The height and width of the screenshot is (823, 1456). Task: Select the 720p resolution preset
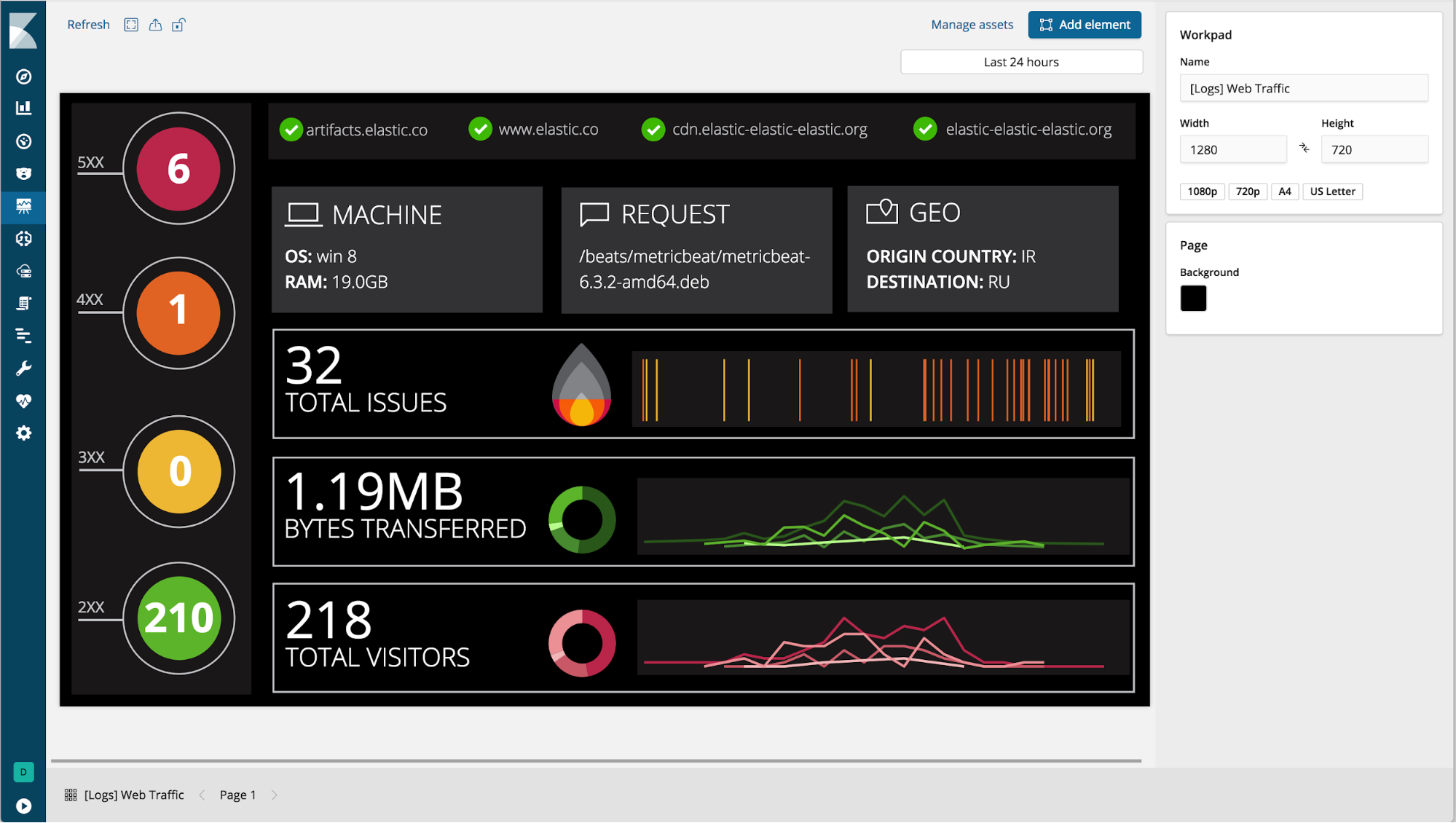point(1248,191)
